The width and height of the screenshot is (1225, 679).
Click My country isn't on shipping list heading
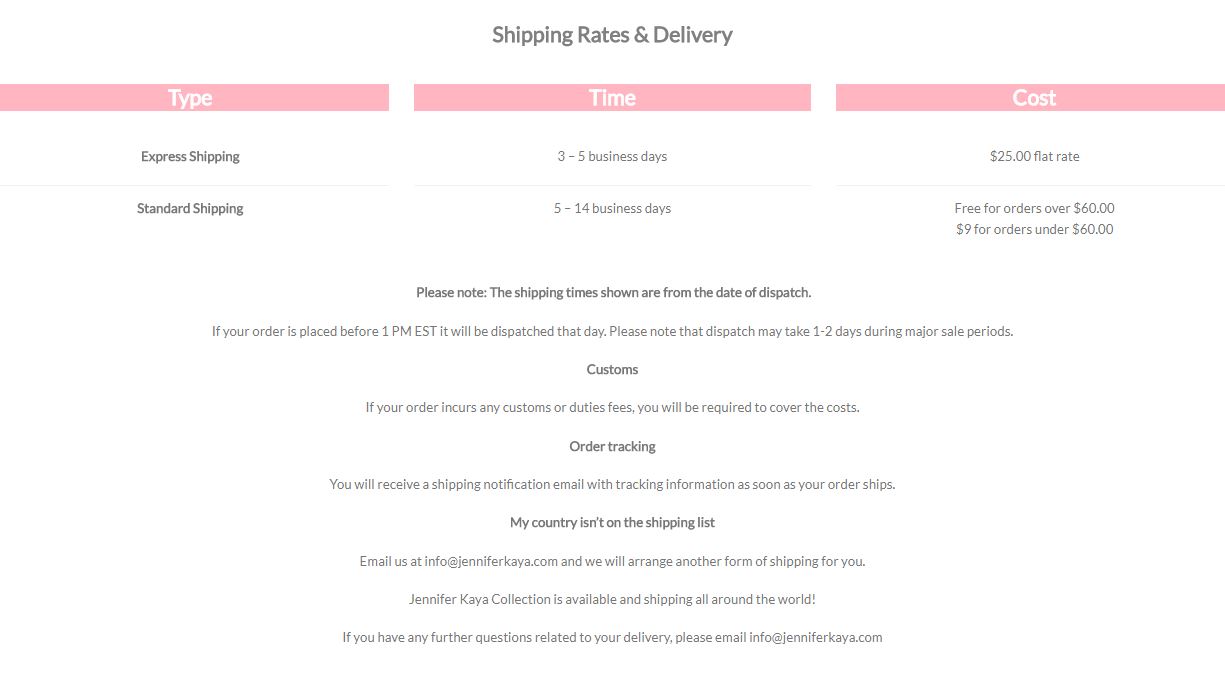point(612,522)
